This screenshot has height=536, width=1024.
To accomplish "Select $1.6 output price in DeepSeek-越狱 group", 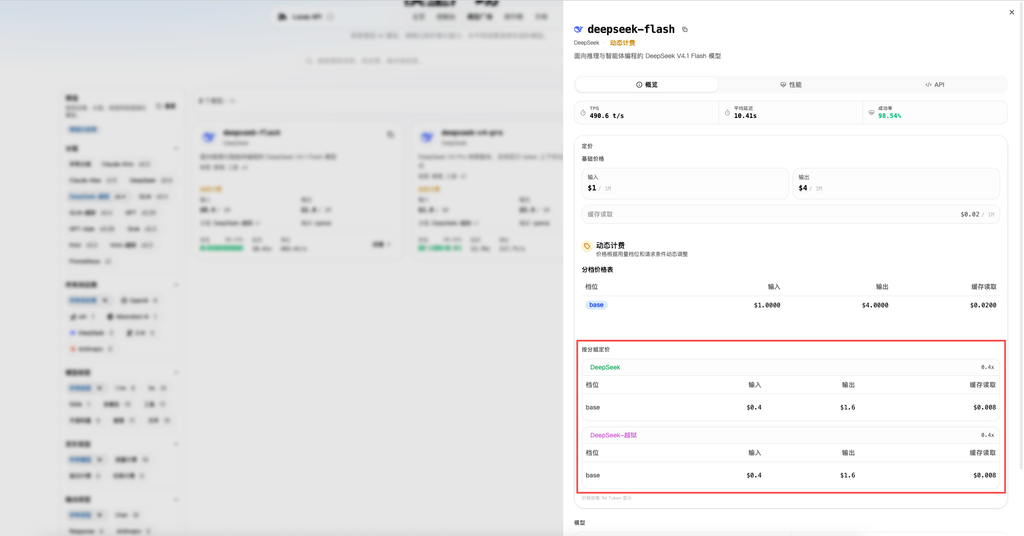I will tap(848, 475).
